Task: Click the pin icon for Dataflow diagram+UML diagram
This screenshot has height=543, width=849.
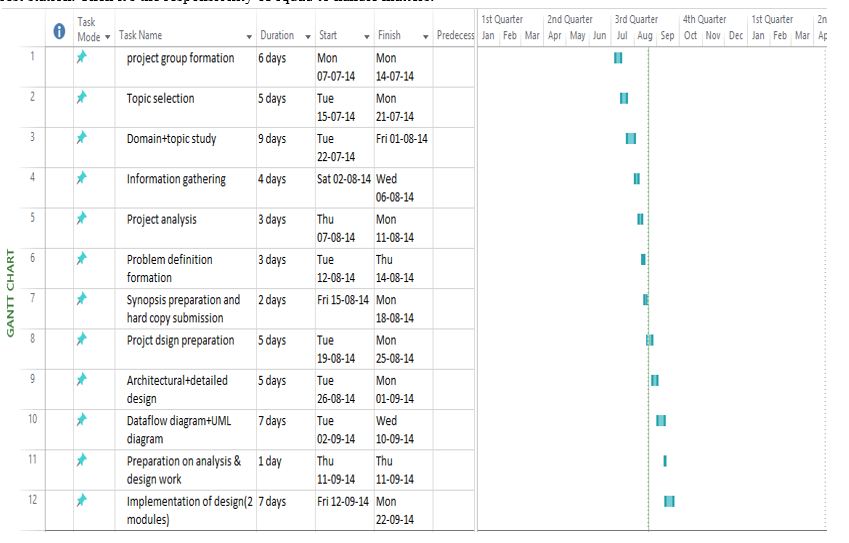Action: pyautogui.click(x=82, y=420)
